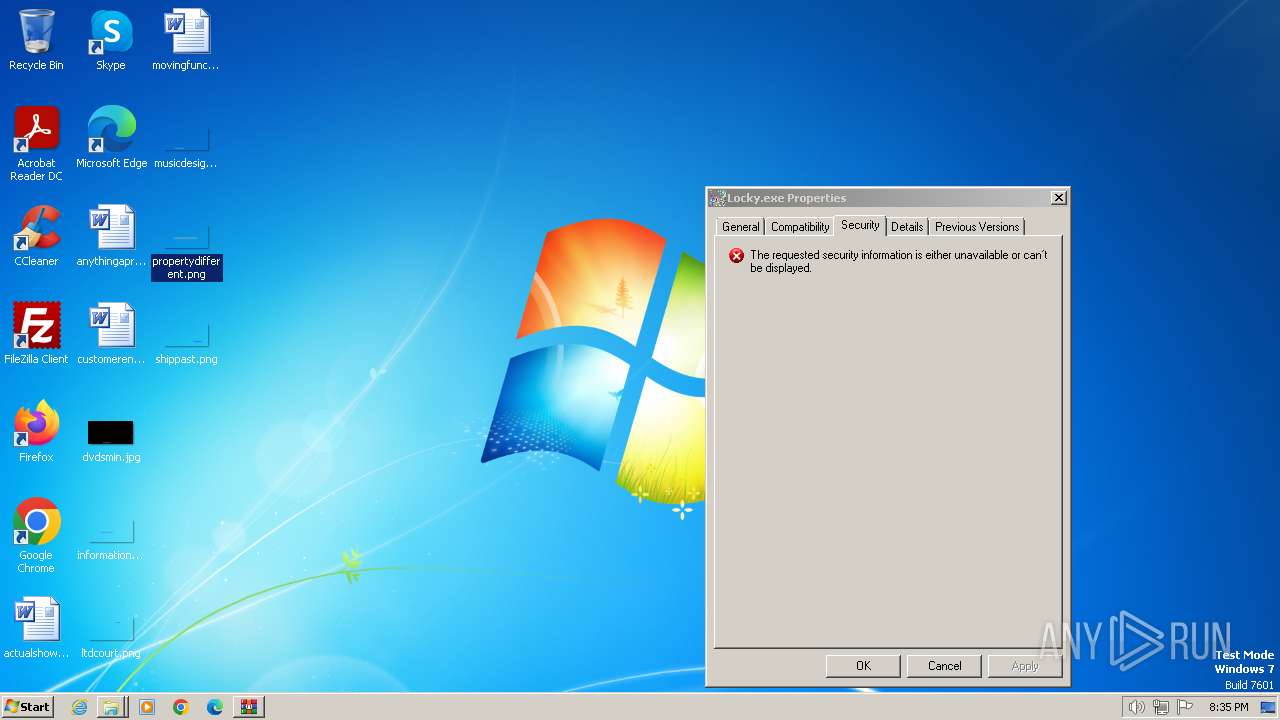1280x720 pixels.
Task: Select the actualshow Word document
Action: (x=36, y=628)
